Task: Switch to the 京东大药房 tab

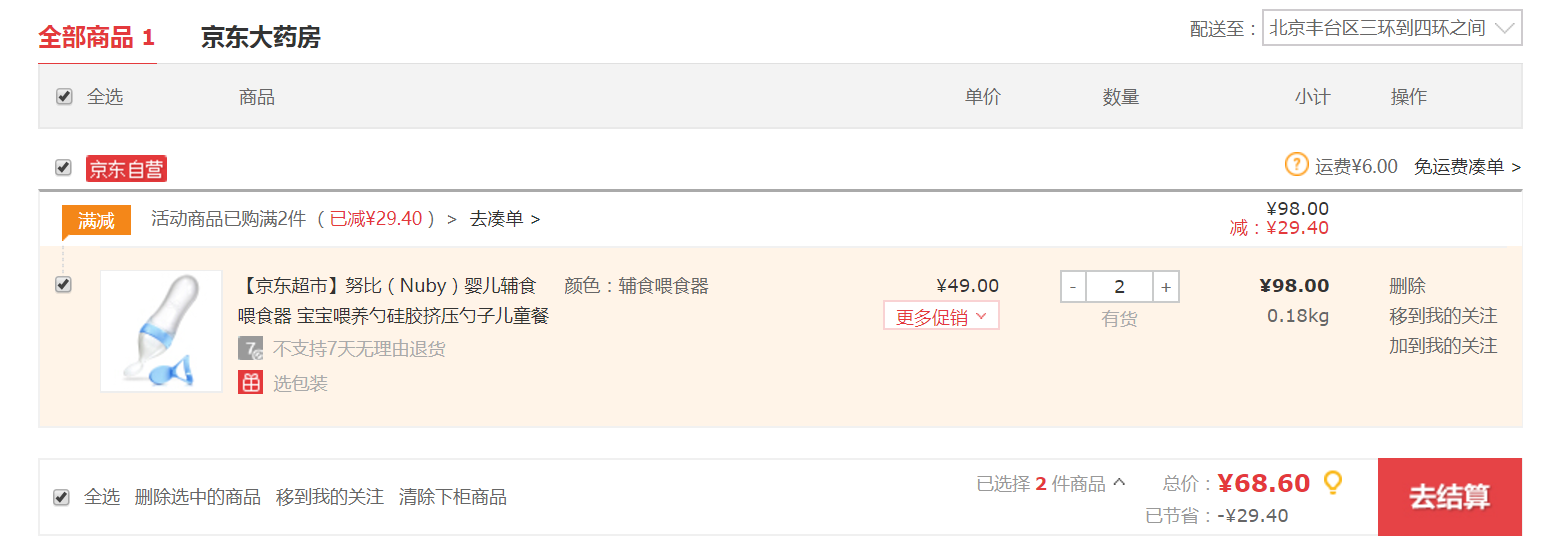Action: (x=260, y=38)
